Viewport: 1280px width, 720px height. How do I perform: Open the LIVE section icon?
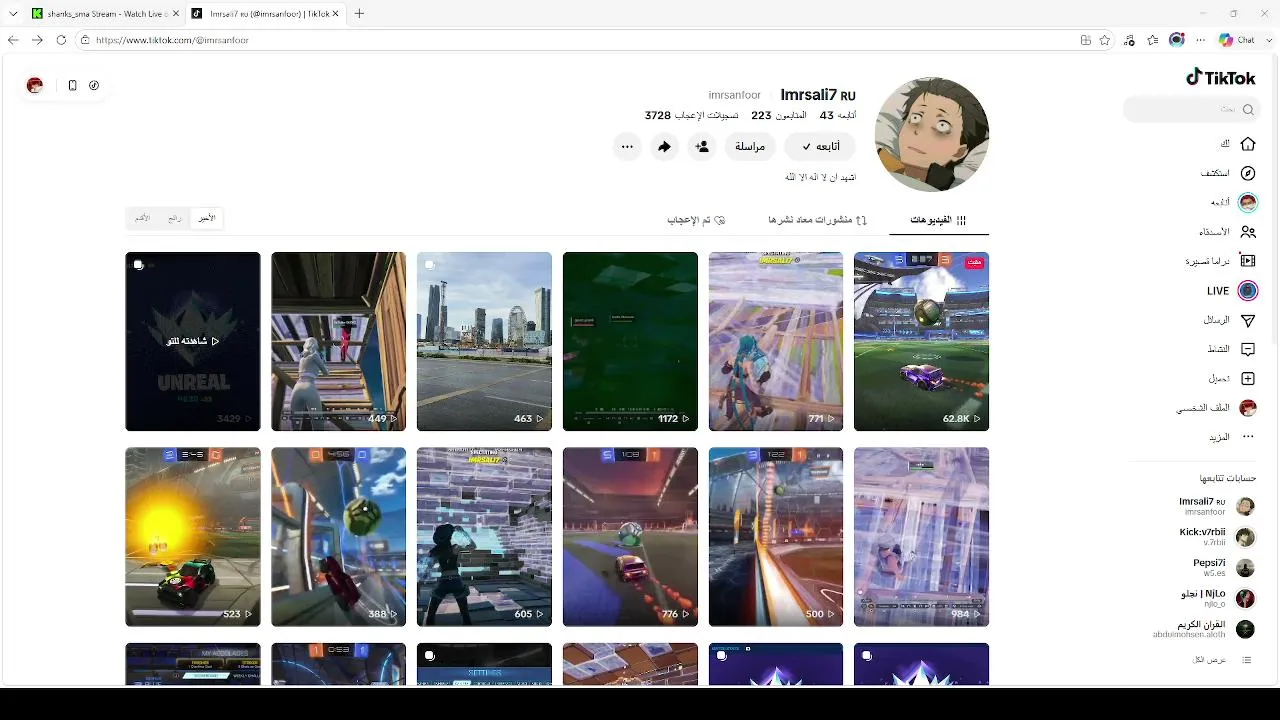1247,291
